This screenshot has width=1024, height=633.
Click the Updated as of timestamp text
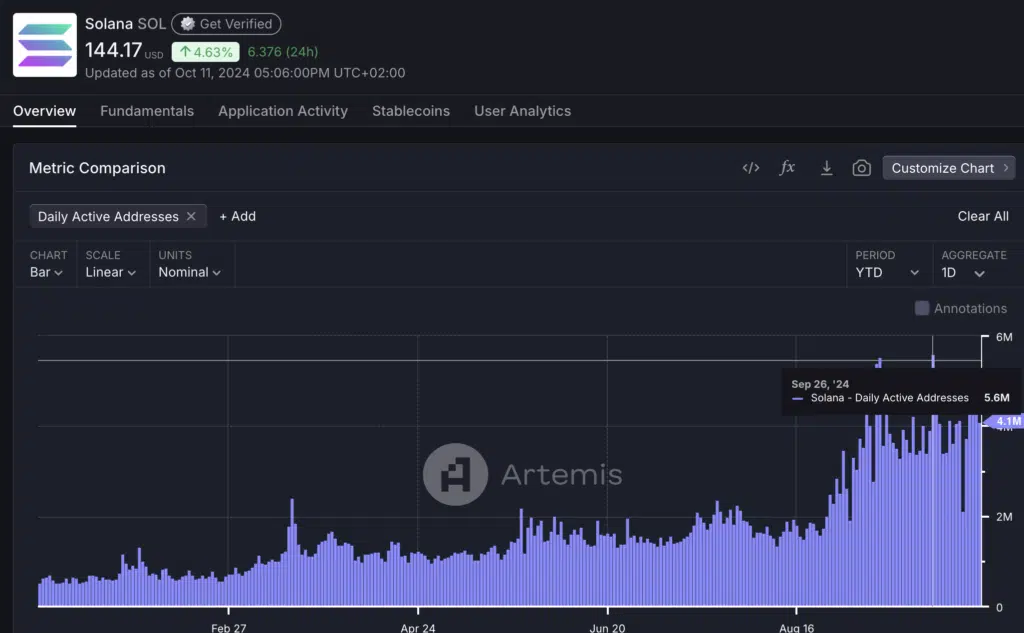[245, 73]
